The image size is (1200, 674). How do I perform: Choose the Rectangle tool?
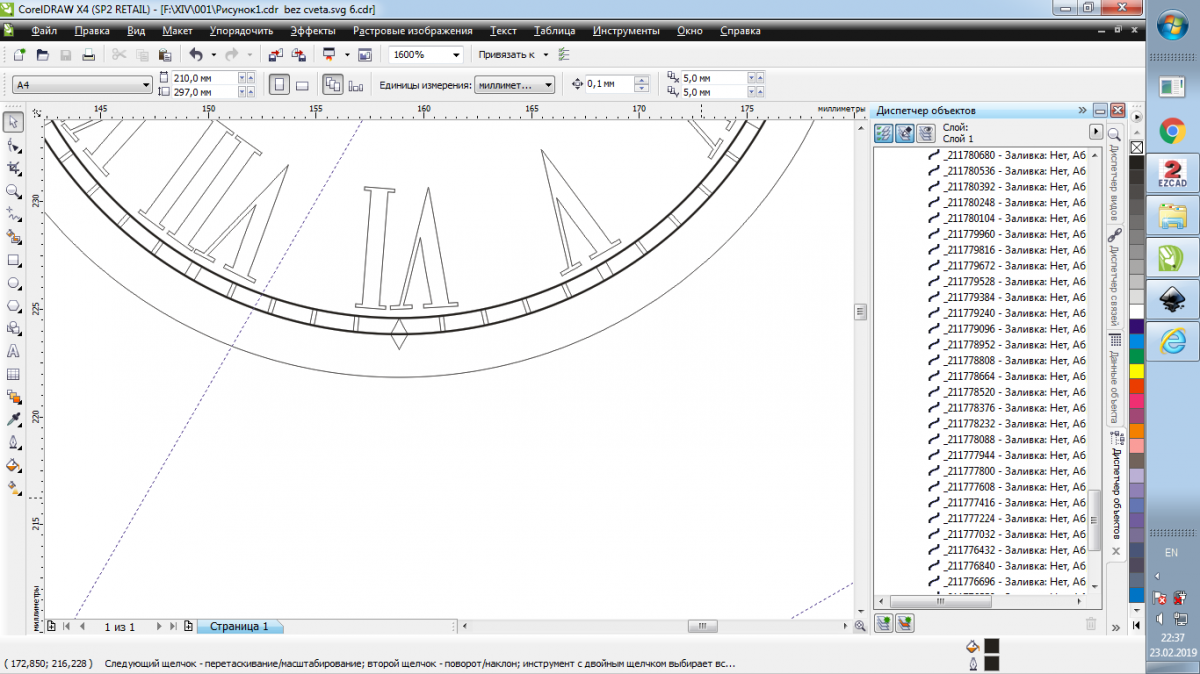click(14, 260)
